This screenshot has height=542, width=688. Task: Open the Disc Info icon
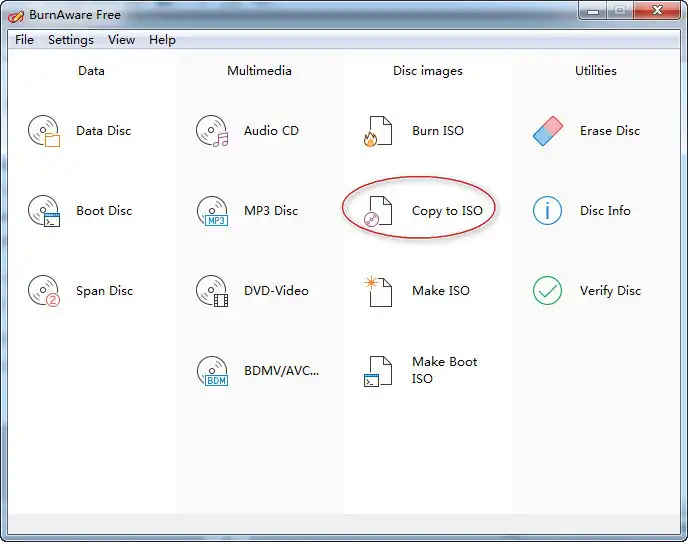click(548, 211)
